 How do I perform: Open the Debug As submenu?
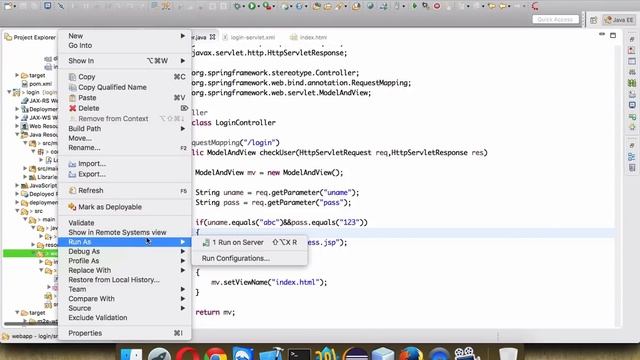(124, 251)
